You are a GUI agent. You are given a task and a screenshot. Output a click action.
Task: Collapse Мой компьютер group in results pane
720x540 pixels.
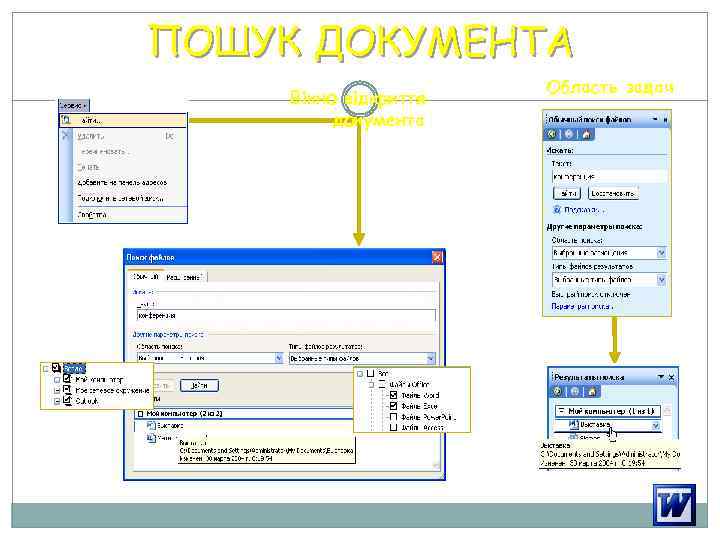(x=561, y=411)
